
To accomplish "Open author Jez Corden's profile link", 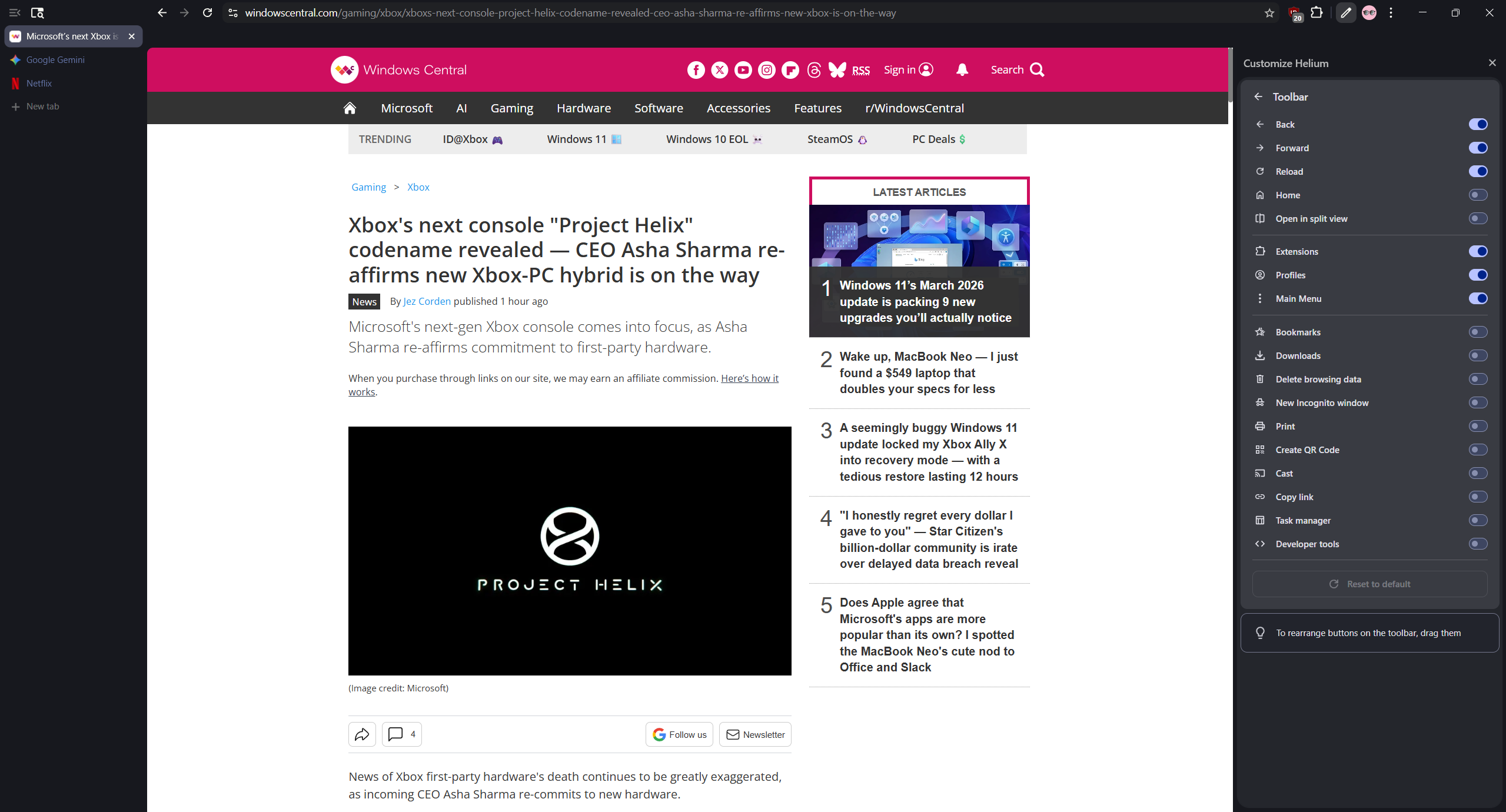I will tap(426, 301).
